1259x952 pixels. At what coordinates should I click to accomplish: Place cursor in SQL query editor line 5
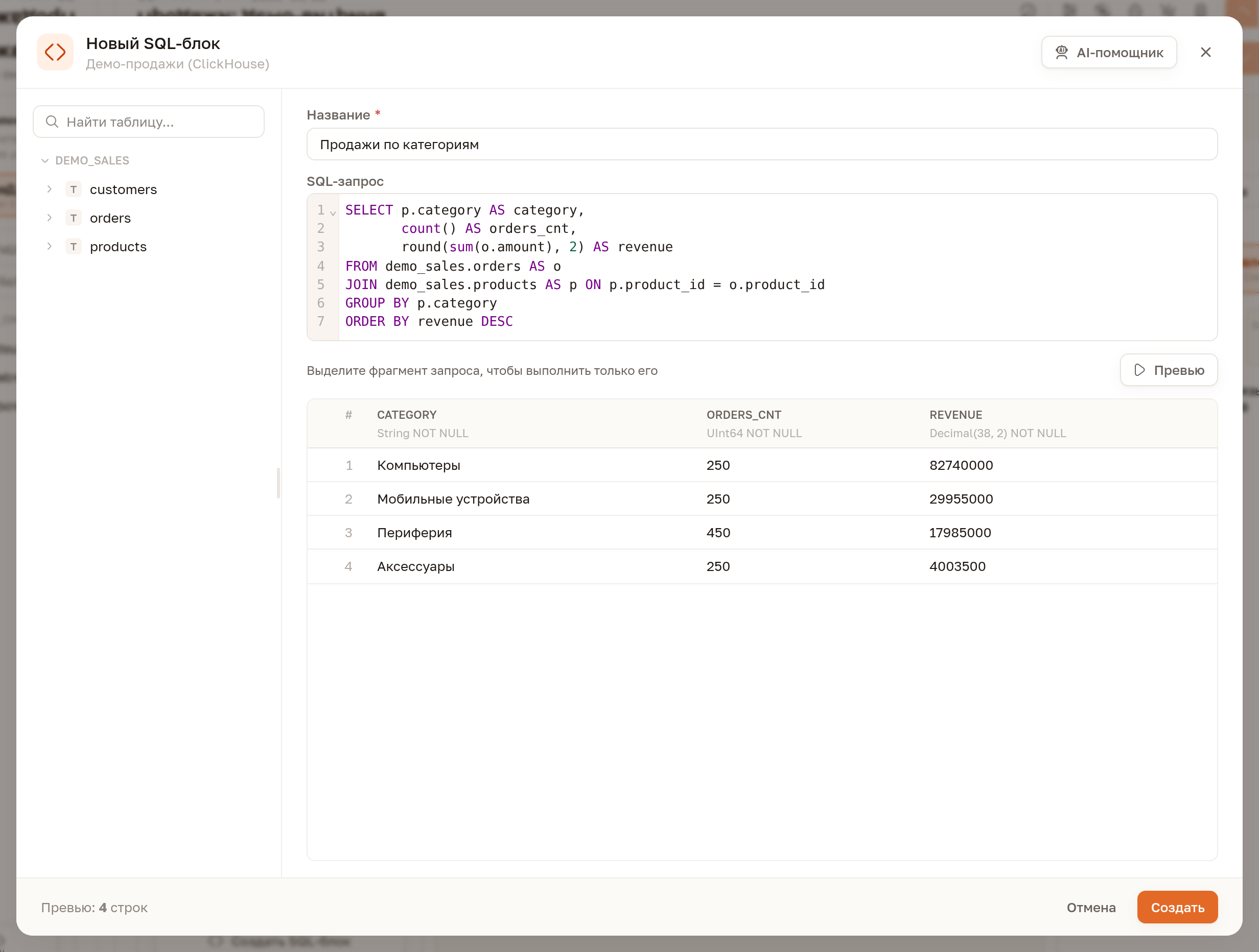click(x=585, y=284)
